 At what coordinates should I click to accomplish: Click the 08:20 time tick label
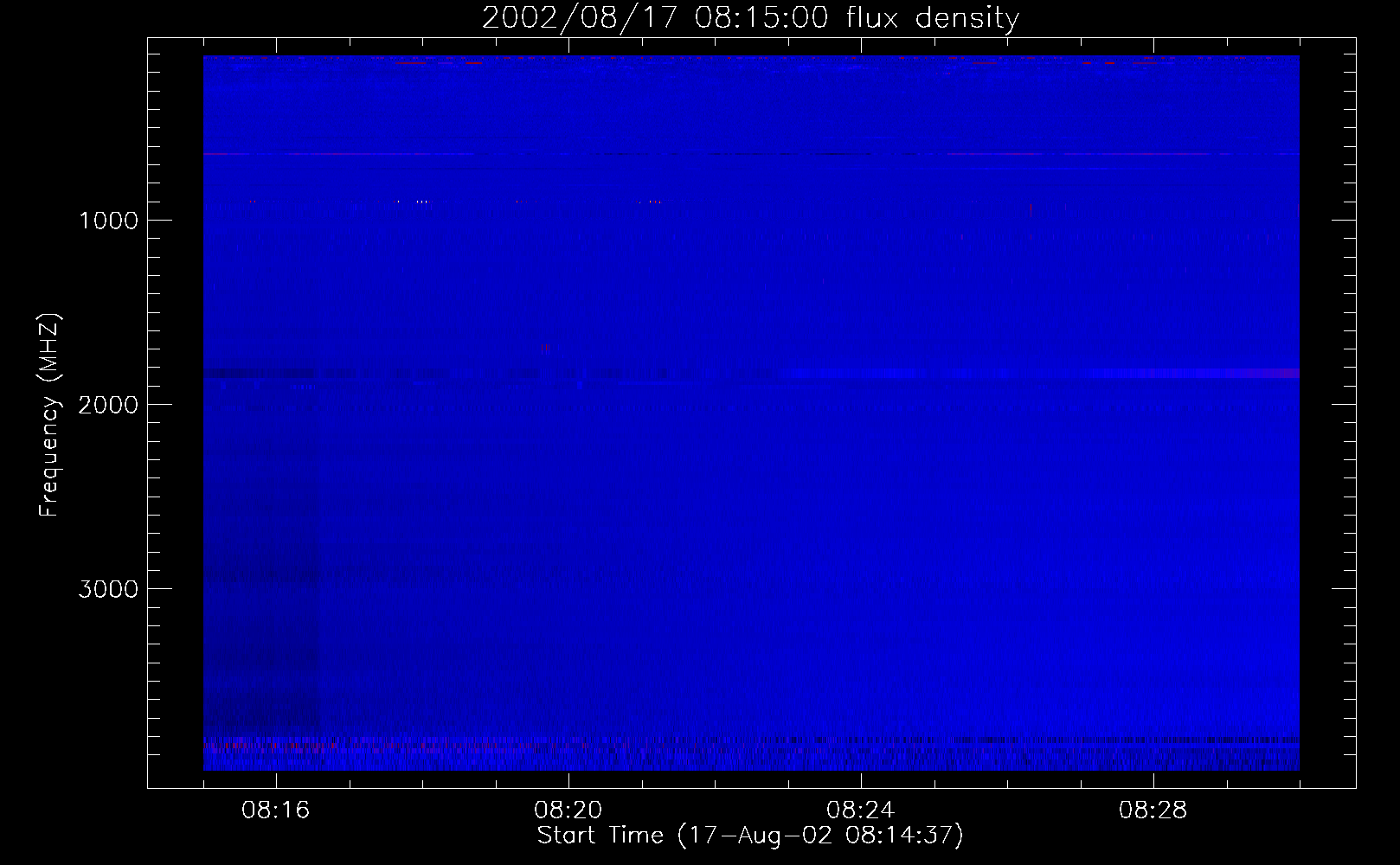pos(568,811)
